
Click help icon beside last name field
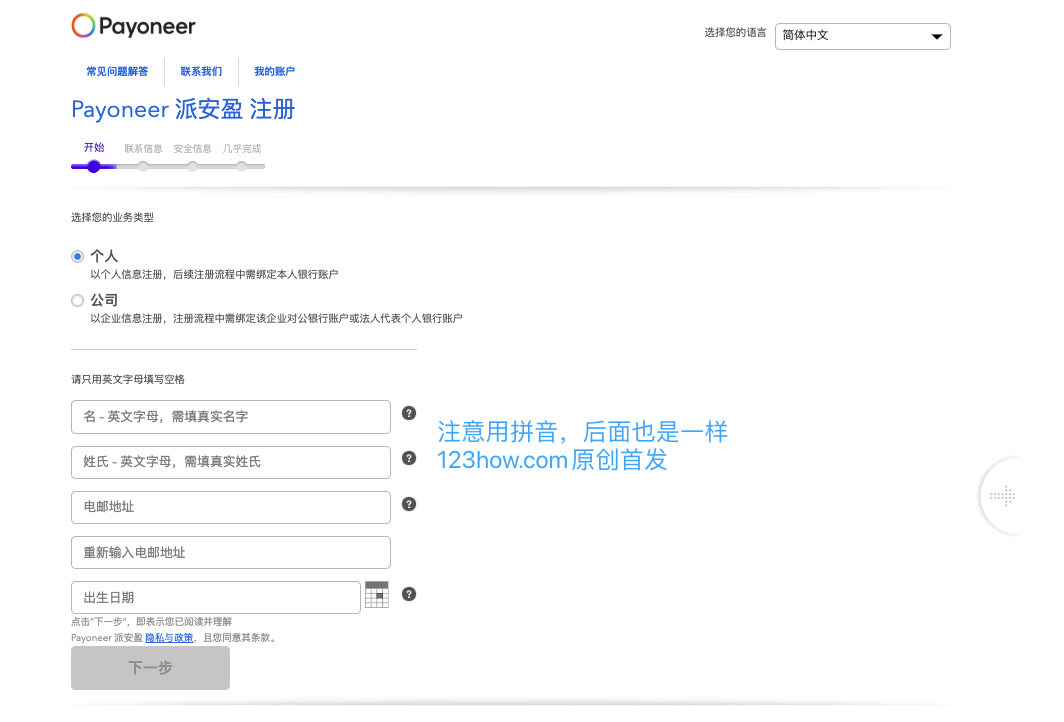409,458
